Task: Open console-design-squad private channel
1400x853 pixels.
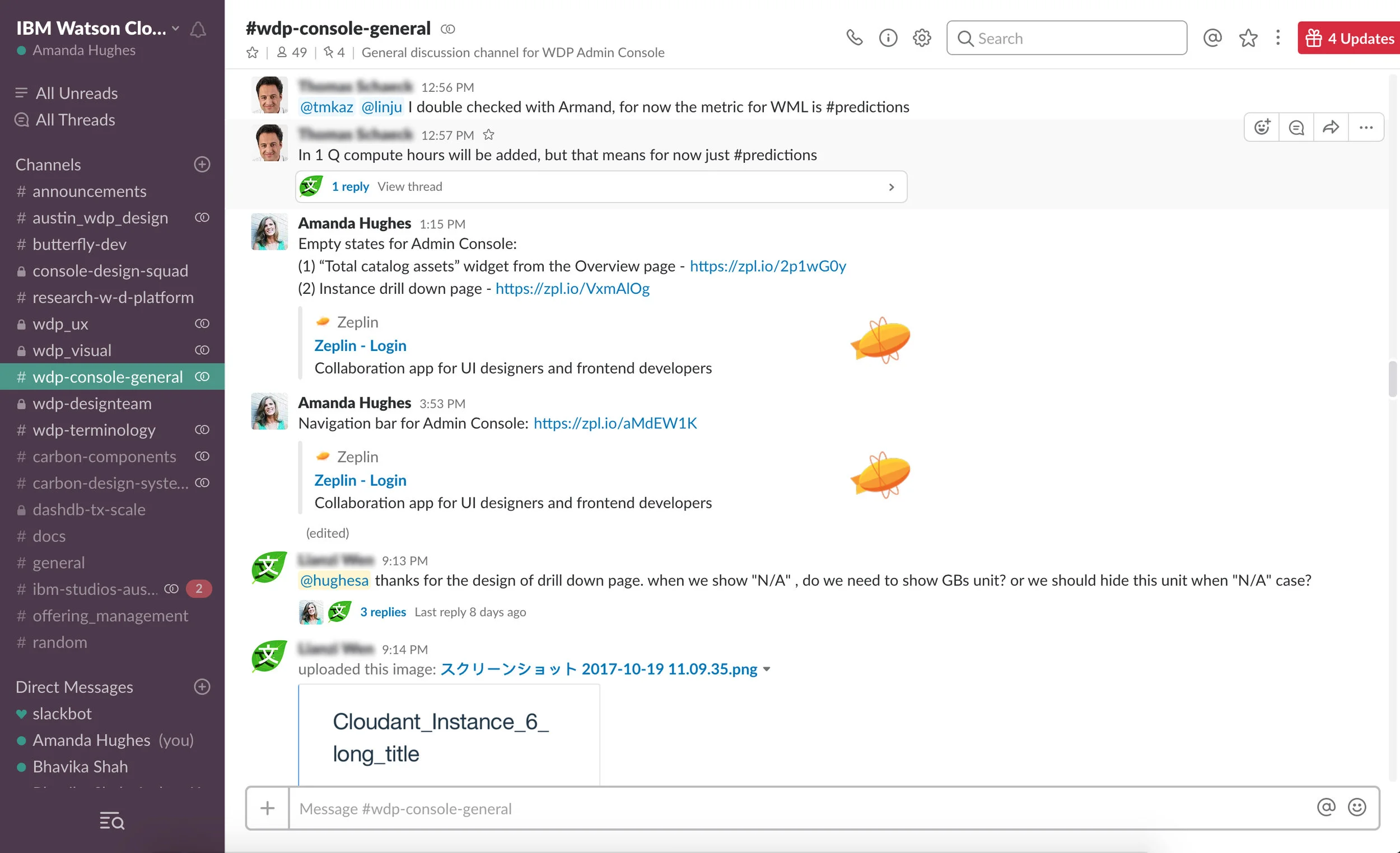Action: (113, 271)
